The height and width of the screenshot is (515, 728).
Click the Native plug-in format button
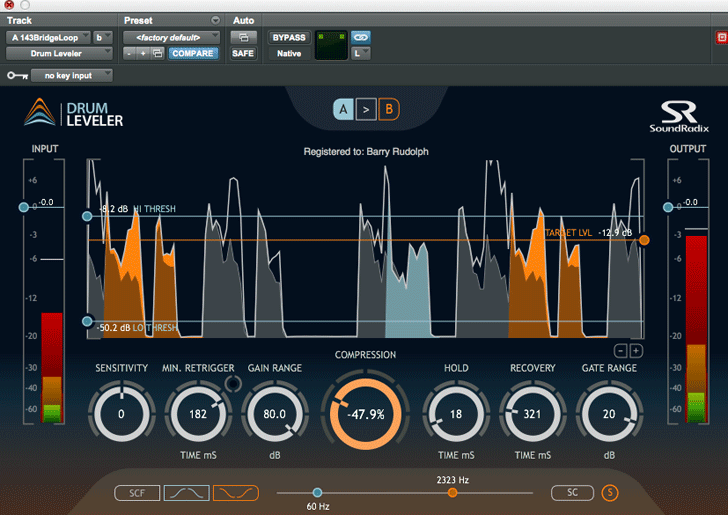pyautogui.click(x=289, y=53)
